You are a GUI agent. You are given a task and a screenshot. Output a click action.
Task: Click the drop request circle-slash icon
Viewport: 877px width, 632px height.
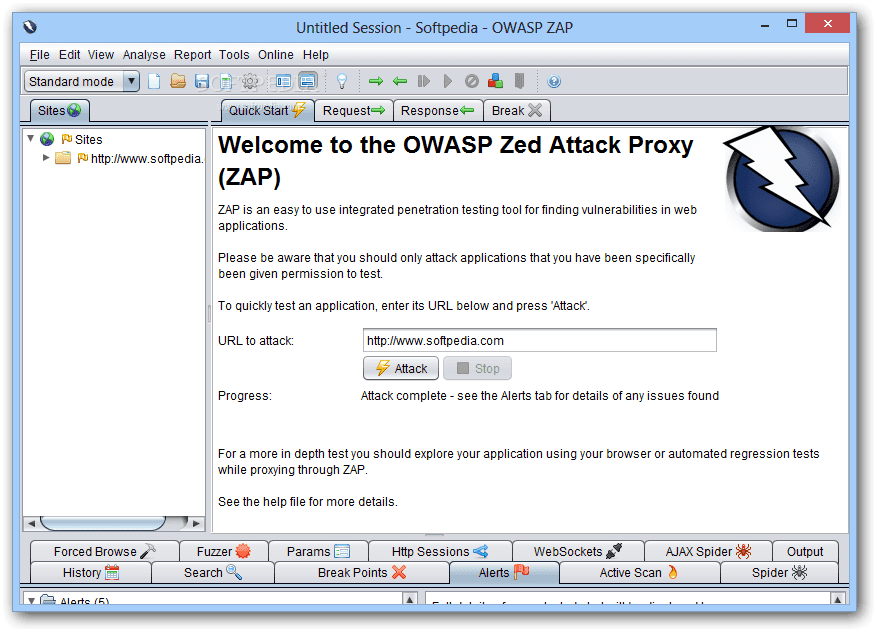click(x=472, y=82)
